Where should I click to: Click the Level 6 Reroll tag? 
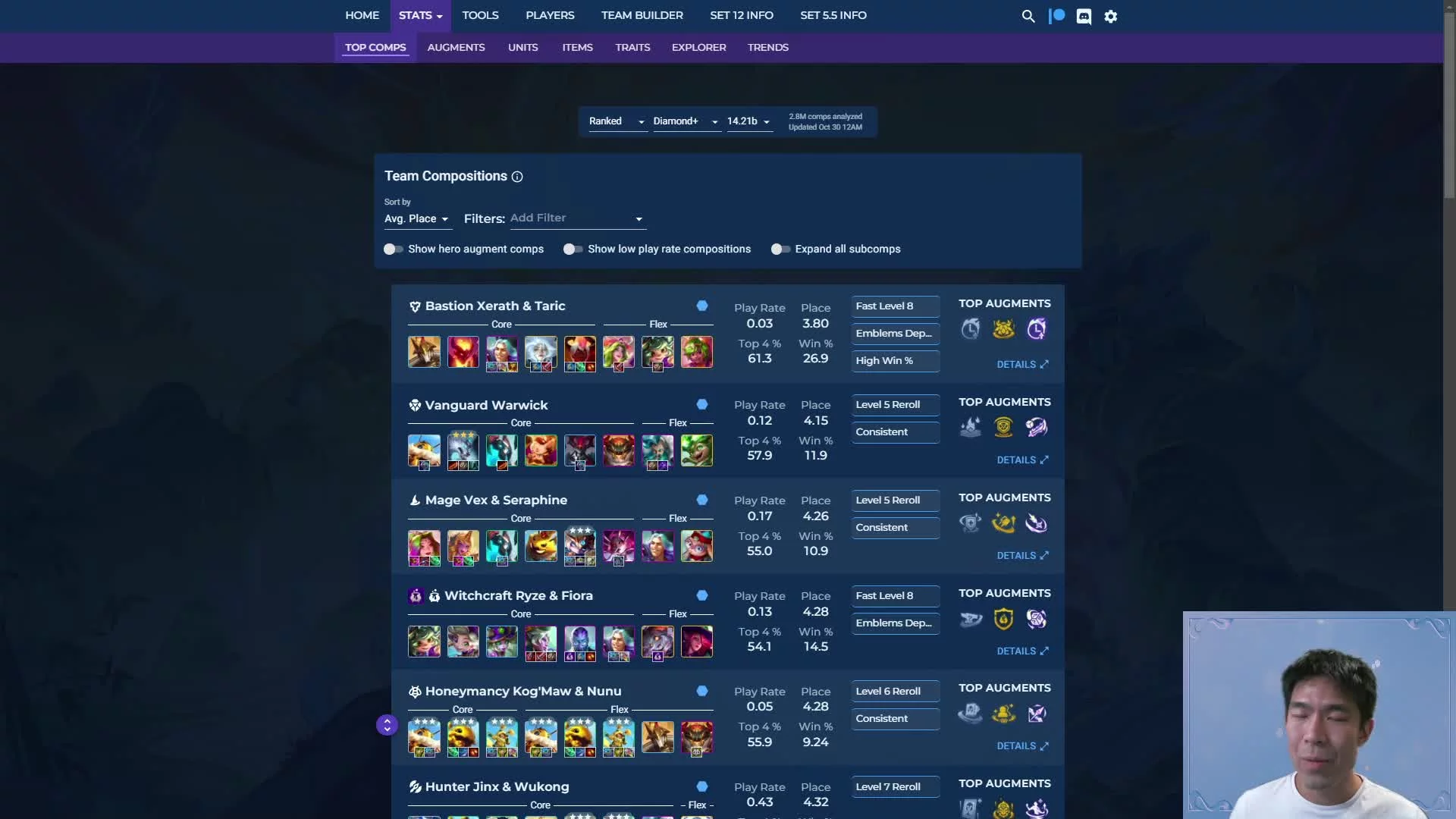click(895, 692)
